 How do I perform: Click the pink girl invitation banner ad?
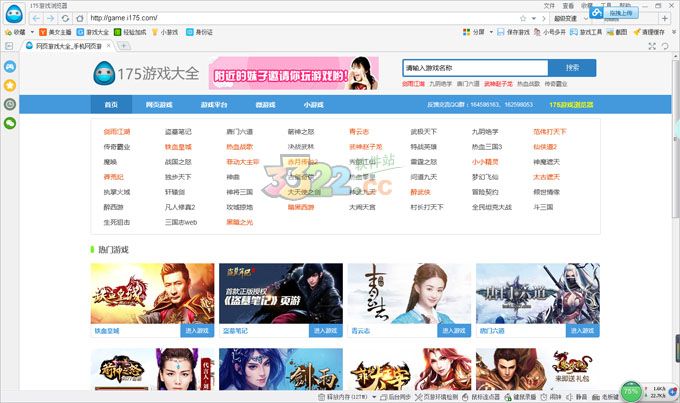(294, 73)
